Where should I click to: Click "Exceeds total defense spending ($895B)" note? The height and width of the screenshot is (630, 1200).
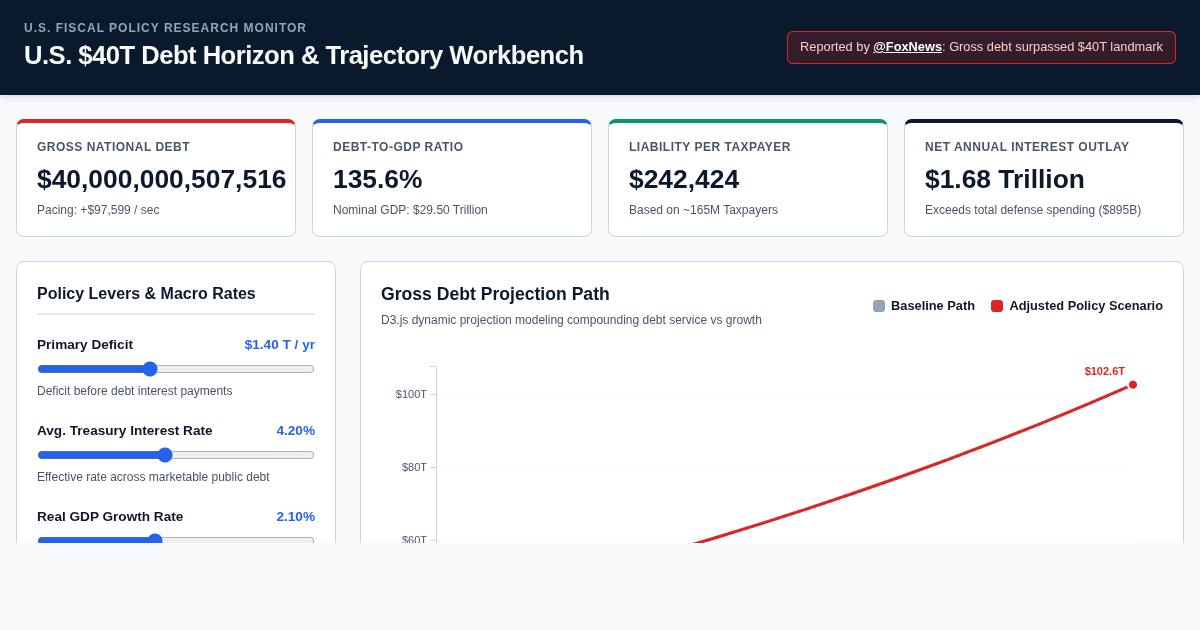click(x=1033, y=210)
